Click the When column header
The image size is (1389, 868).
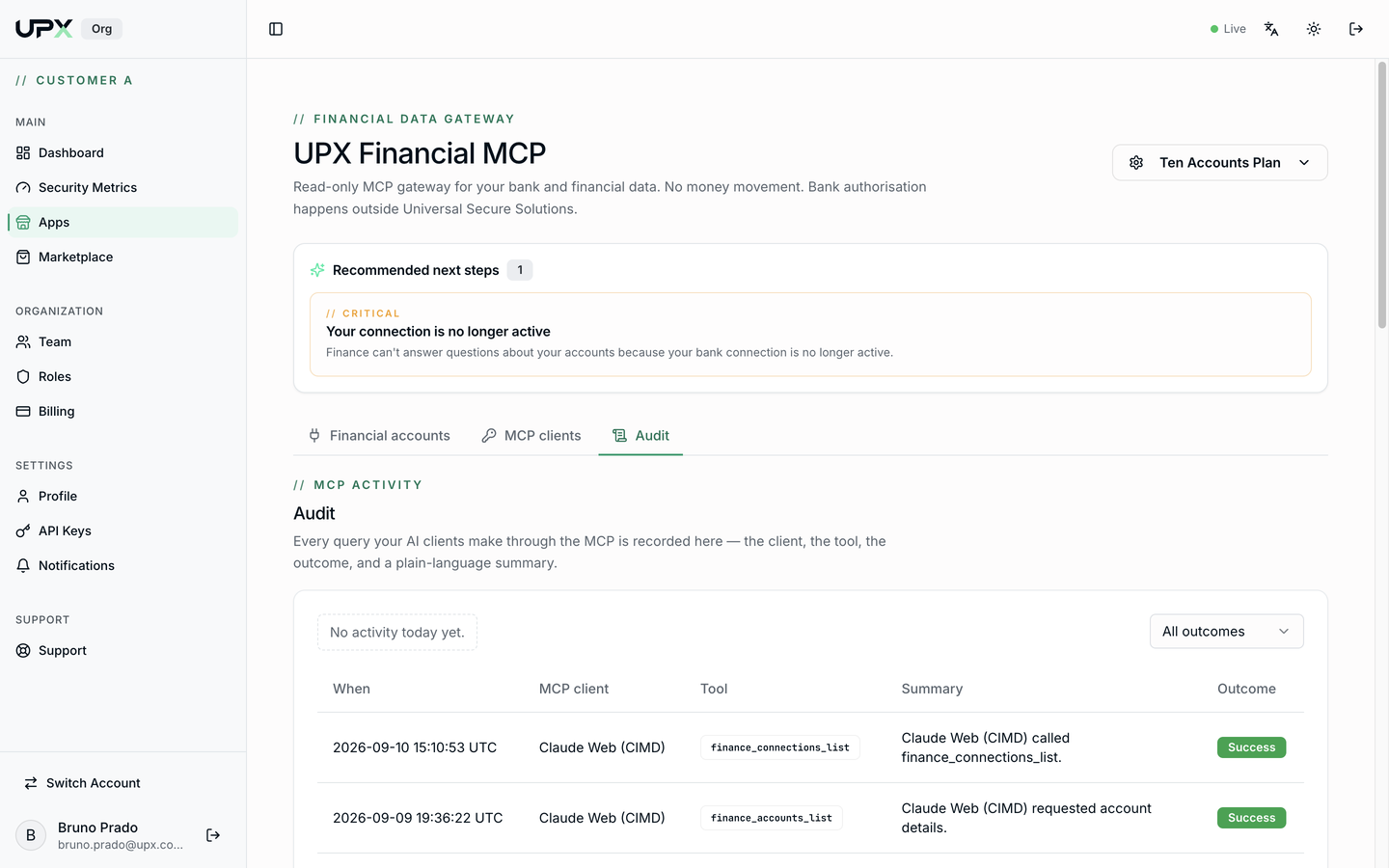pos(351,689)
